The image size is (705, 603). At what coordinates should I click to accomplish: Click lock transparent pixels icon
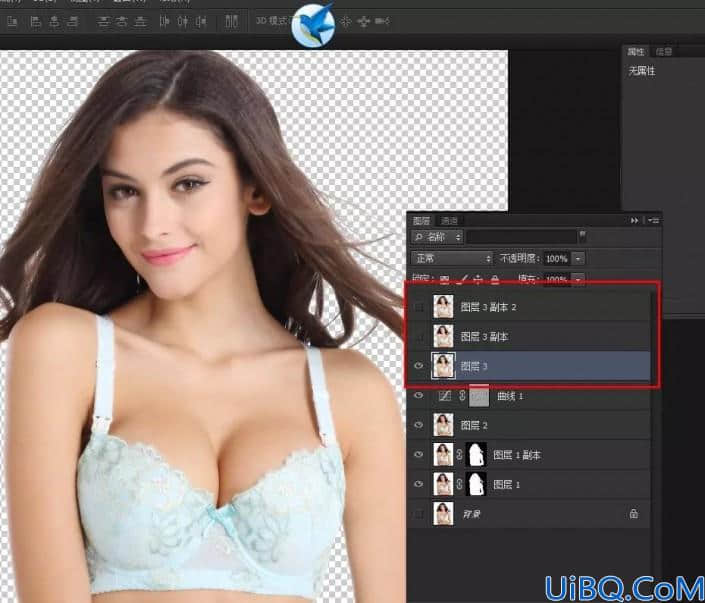(444, 280)
